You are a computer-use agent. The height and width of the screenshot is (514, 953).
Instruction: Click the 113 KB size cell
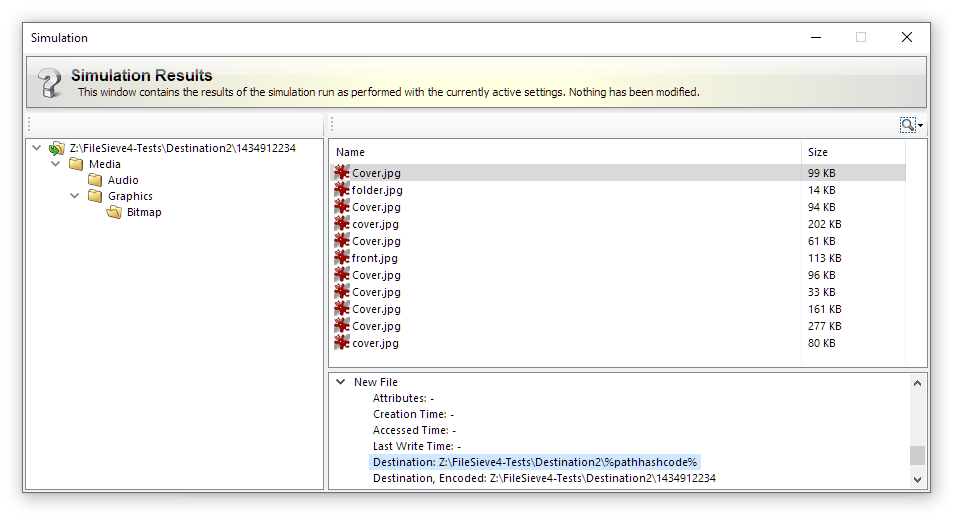coord(825,258)
